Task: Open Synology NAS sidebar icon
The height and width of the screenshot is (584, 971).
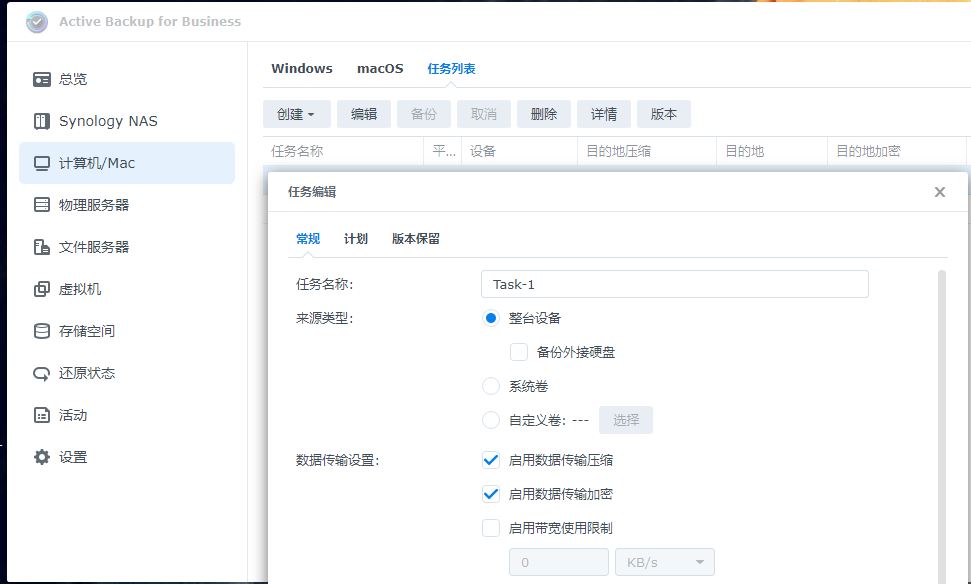Action: tap(41, 121)
